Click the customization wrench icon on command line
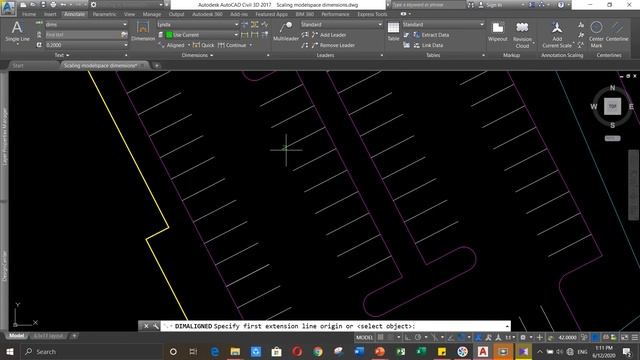Screen dimensions: 640x360 coord(156,326)
